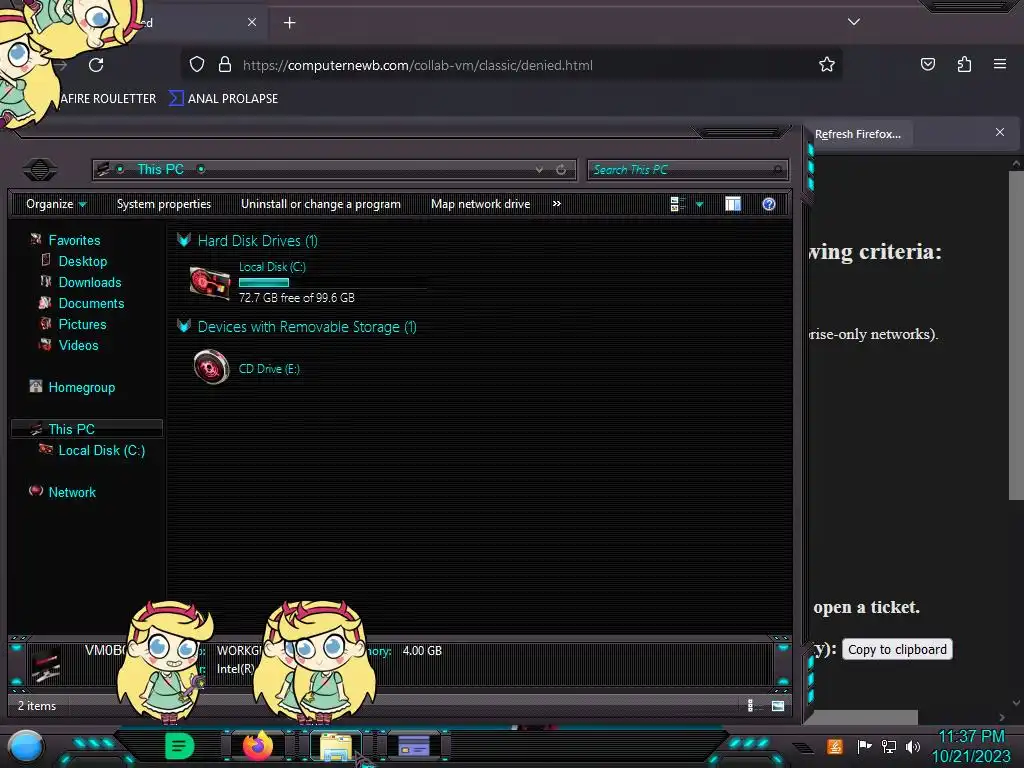This screenshot has width=1024, height=768.
Task: Click the Firefox page vertical scrollbar
Action: pyautogui.click(x=1016, y=335)
